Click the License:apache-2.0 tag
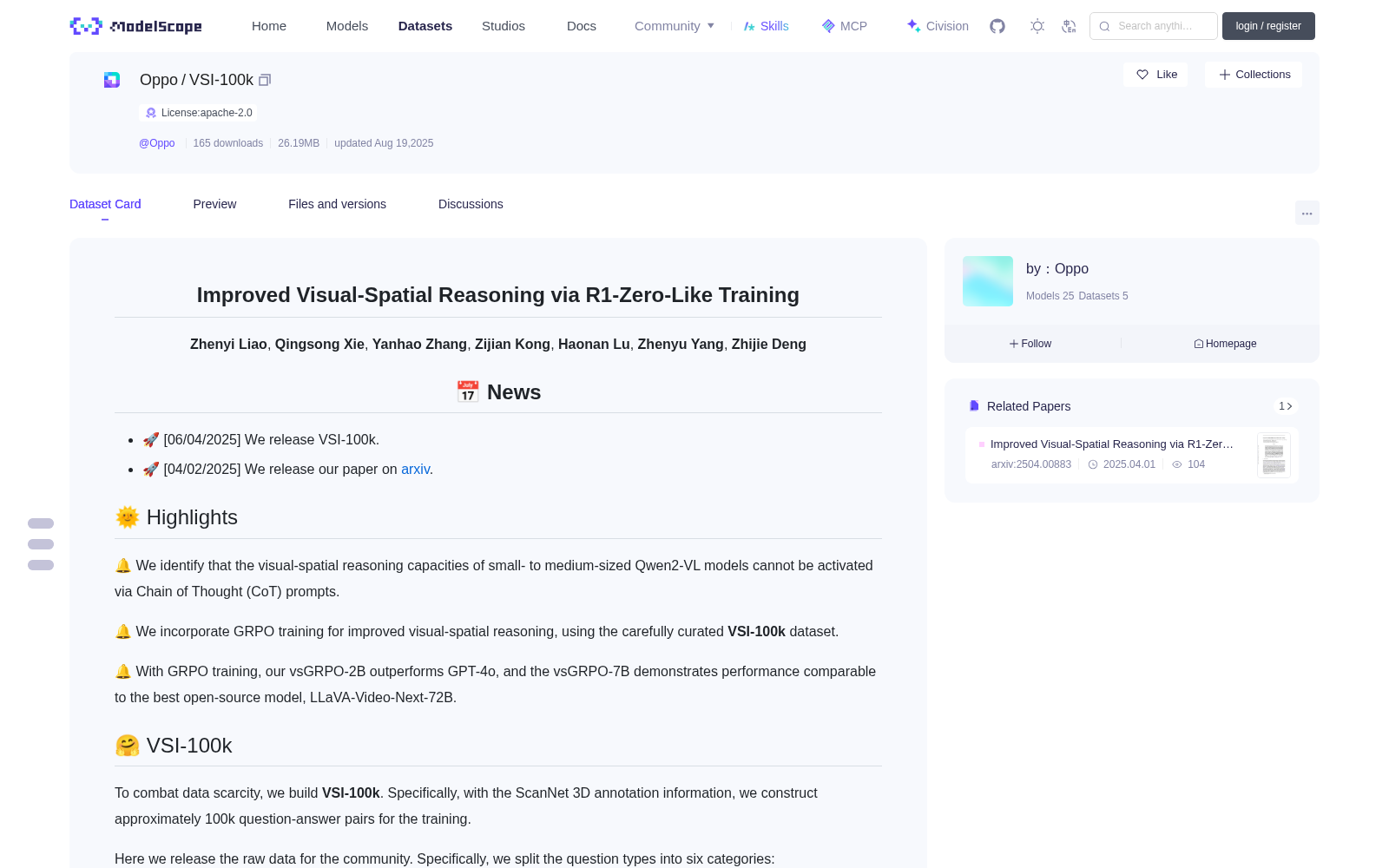 [198, 113]
